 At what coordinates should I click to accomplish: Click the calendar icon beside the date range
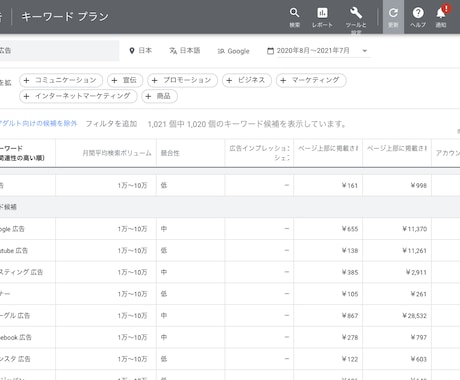pyautogui.click(x=271, y=51)
